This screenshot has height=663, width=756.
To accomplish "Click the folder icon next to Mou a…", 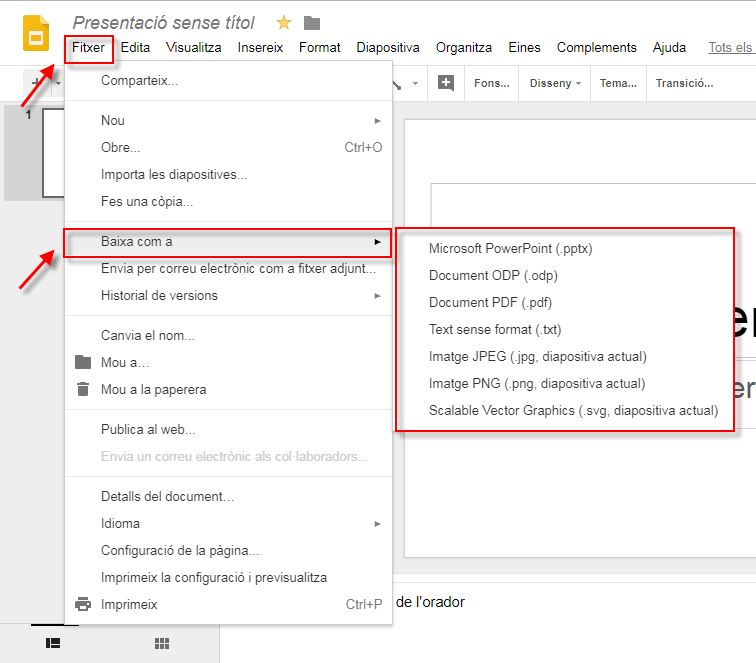I will tap(83, 362).
